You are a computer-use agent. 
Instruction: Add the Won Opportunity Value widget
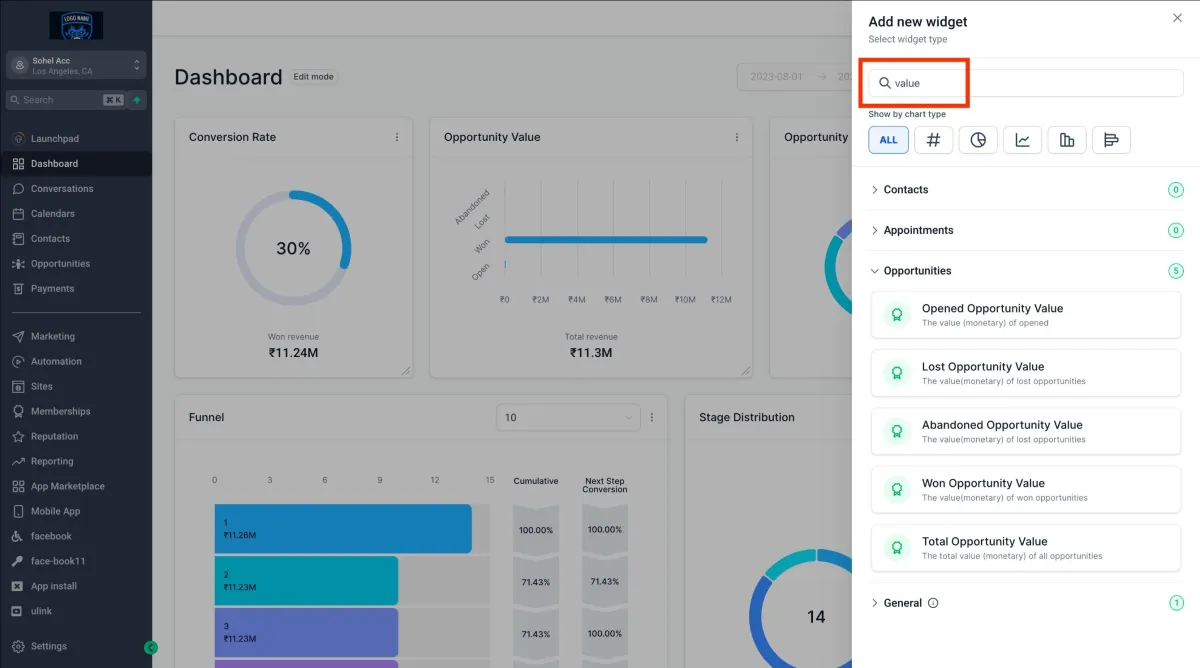1025,489
